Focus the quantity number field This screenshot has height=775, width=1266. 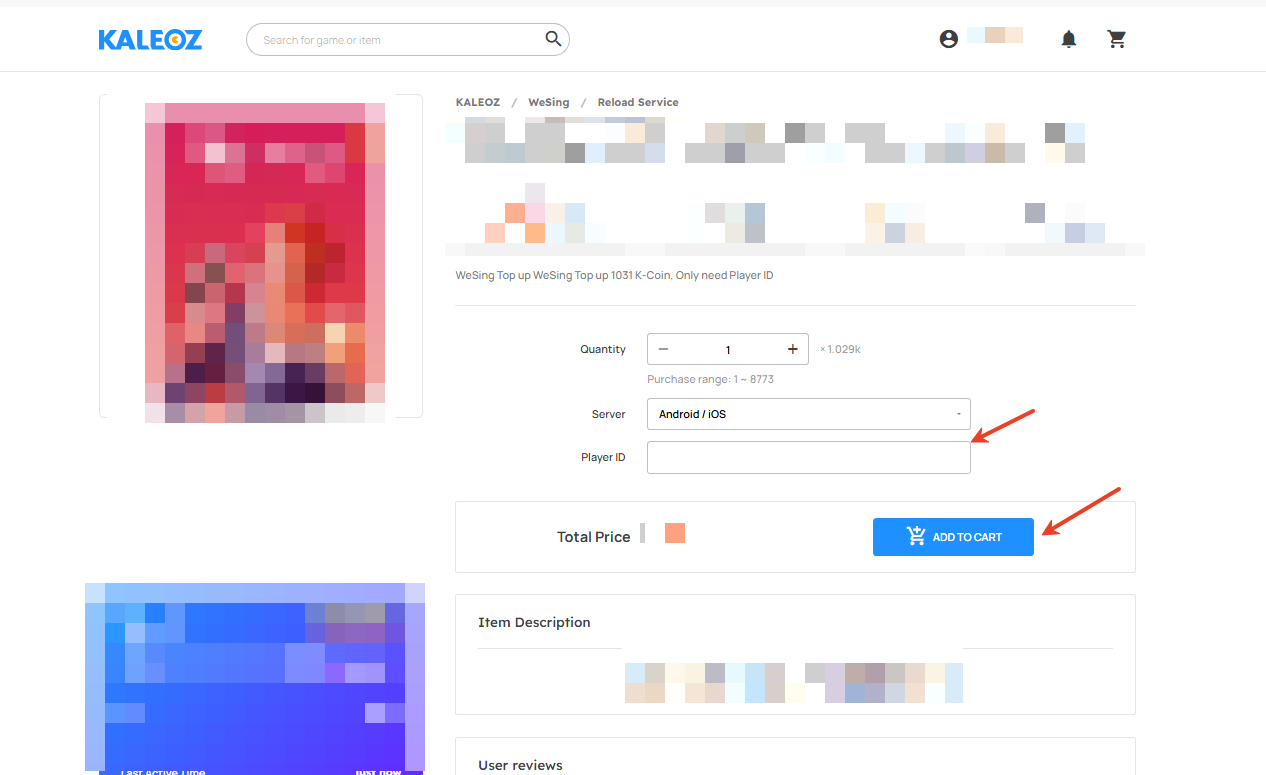tap(728, 349)
